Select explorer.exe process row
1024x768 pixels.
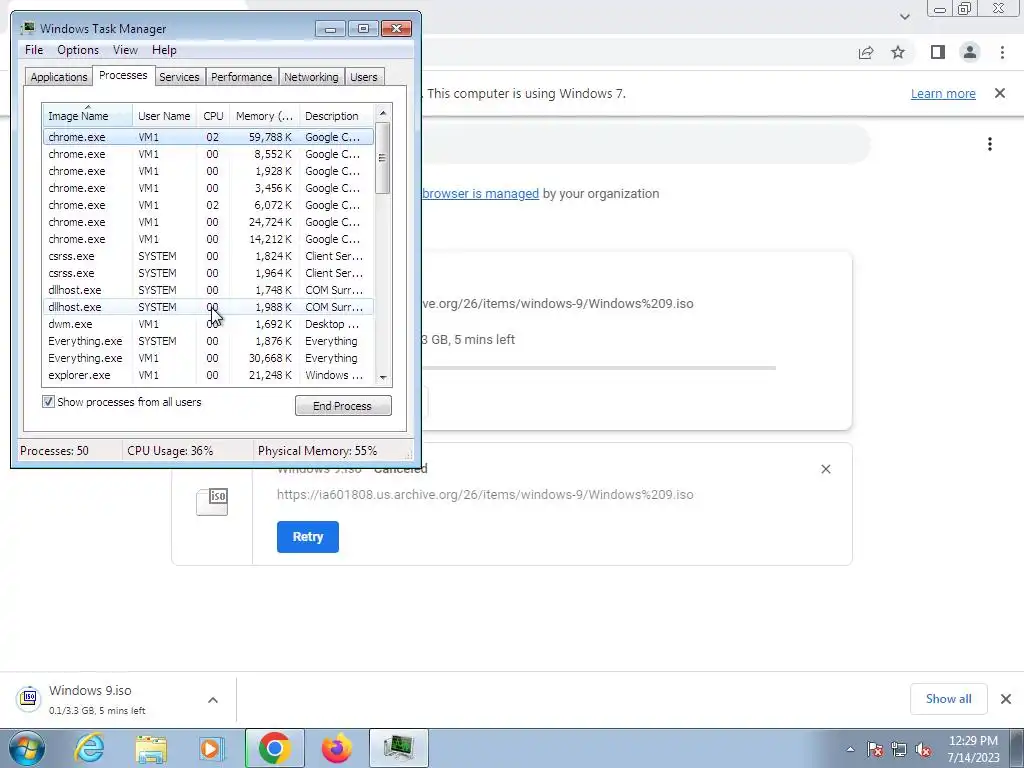(x=208, y=375)
